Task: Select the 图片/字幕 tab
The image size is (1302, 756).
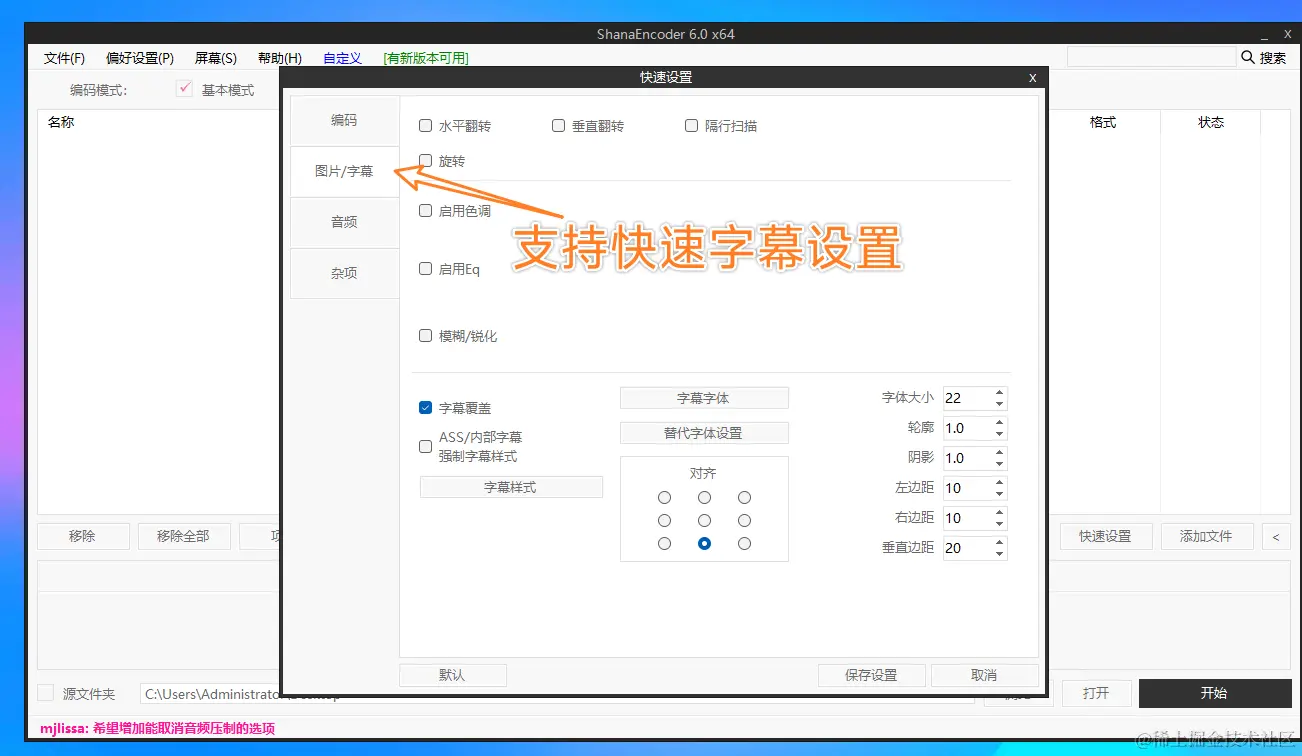Action: [x=344, y=171]
